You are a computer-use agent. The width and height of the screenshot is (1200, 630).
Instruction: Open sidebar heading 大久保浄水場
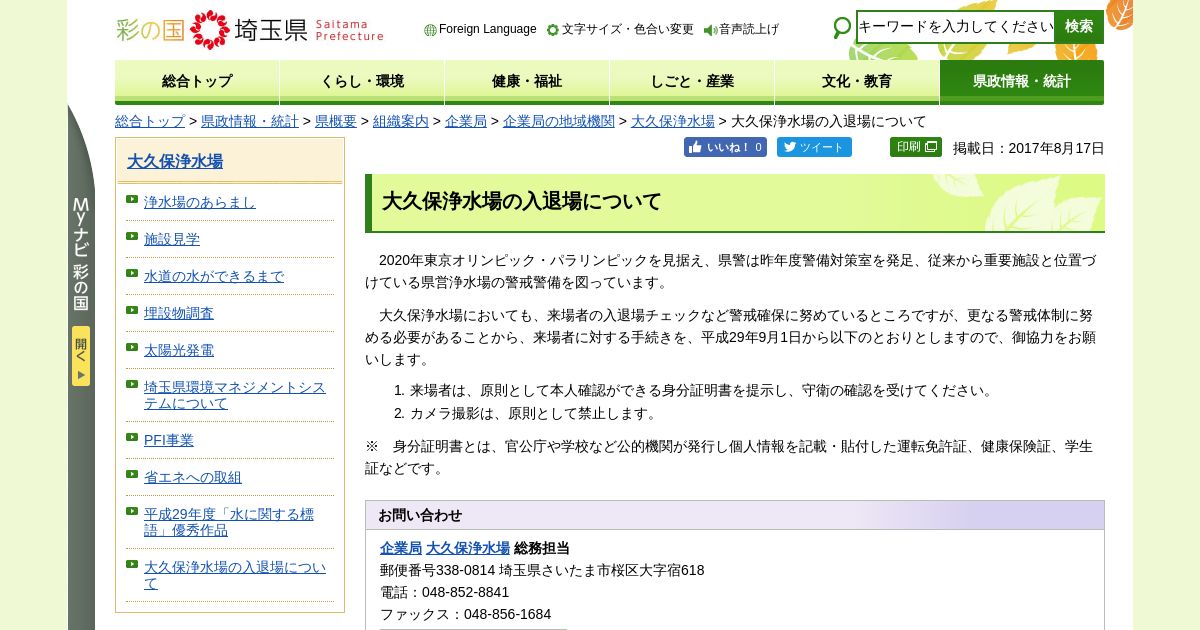175,161
